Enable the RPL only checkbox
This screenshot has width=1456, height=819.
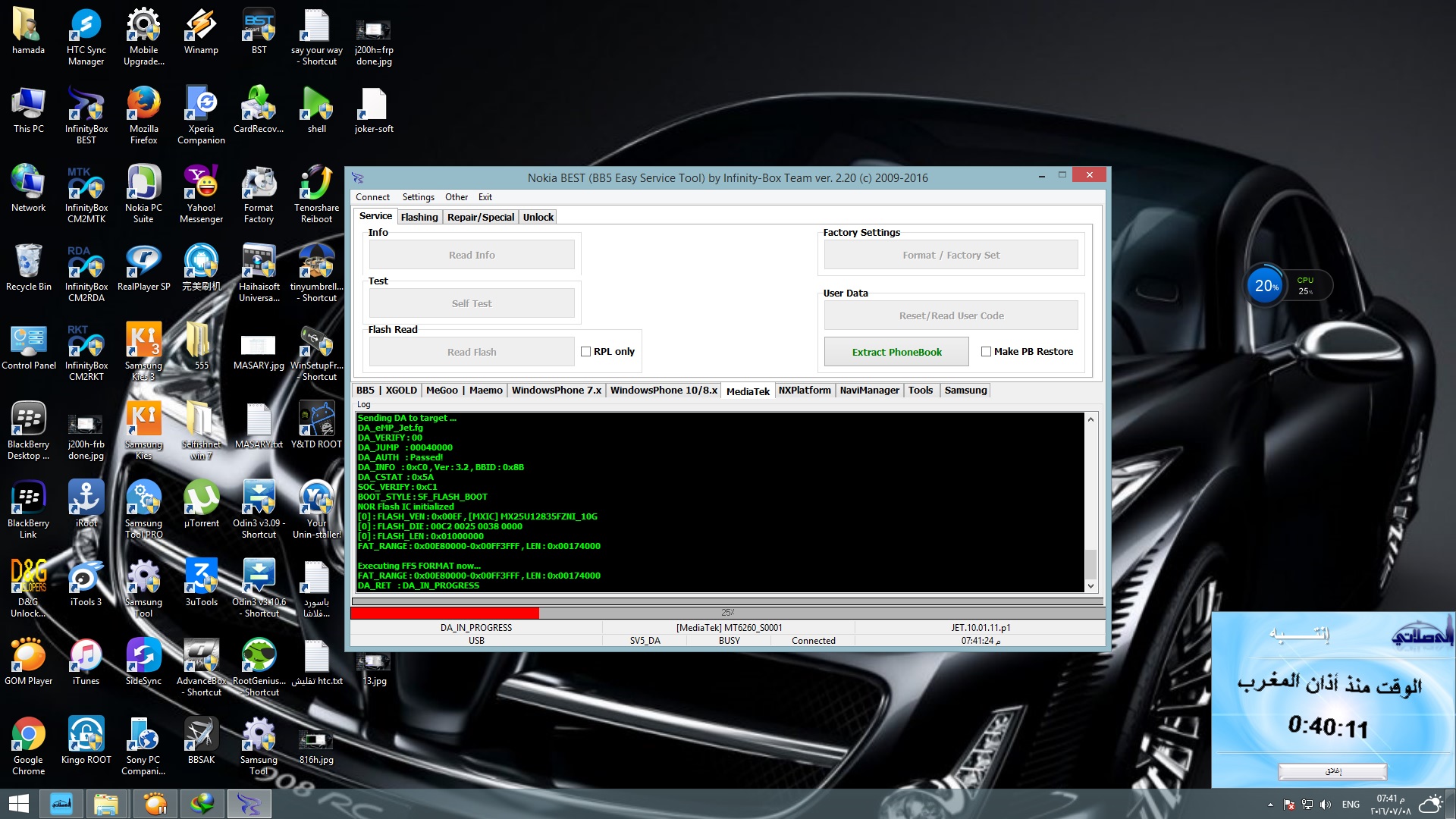(x=585, y=351)
